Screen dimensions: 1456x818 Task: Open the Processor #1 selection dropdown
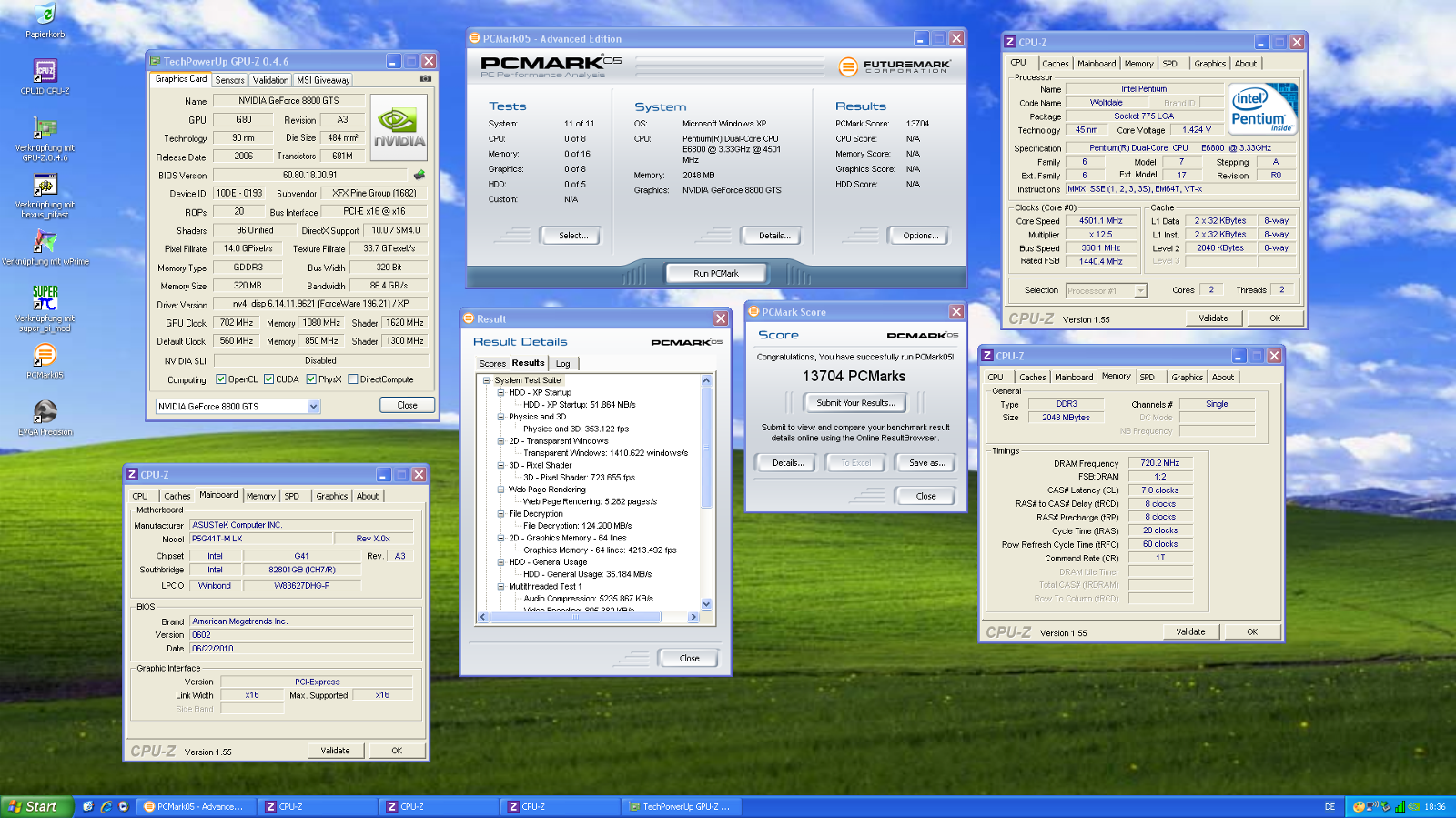[x=1140, y=291]
